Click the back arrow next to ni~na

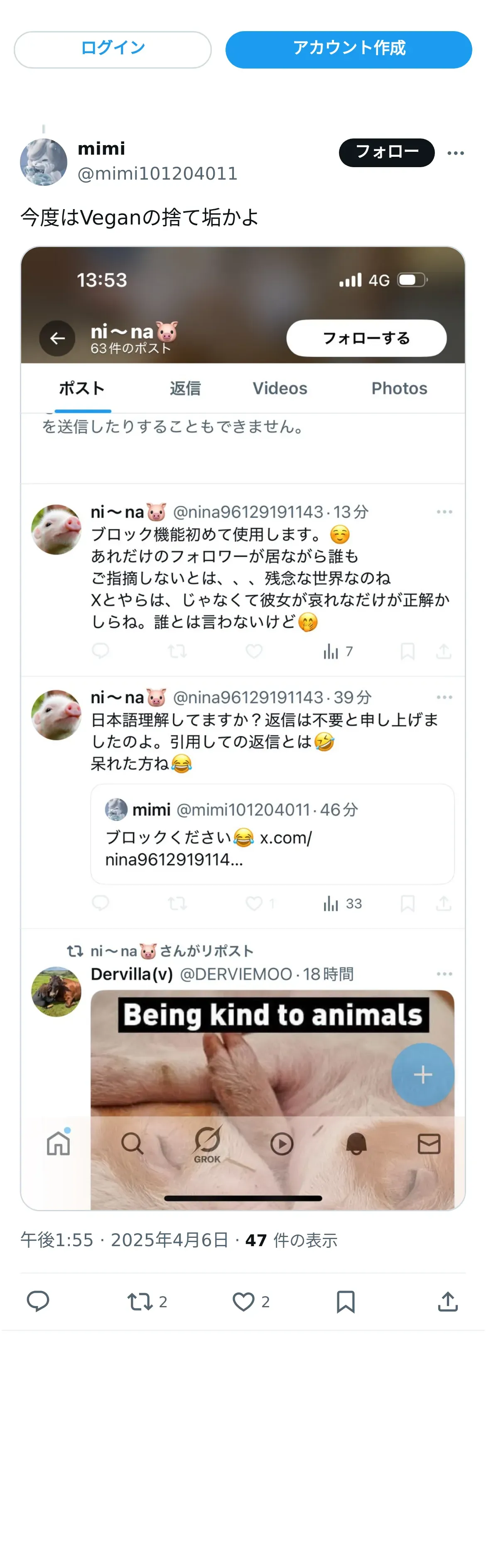click(x=58, y=338)
